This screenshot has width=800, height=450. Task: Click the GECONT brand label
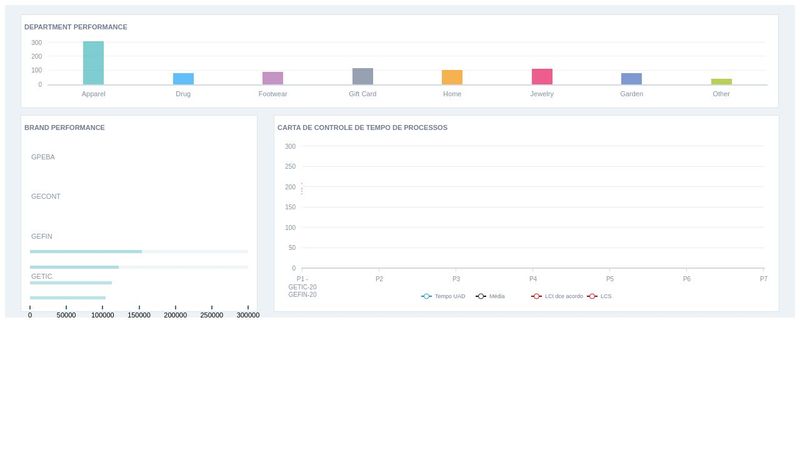pos(46,196)
